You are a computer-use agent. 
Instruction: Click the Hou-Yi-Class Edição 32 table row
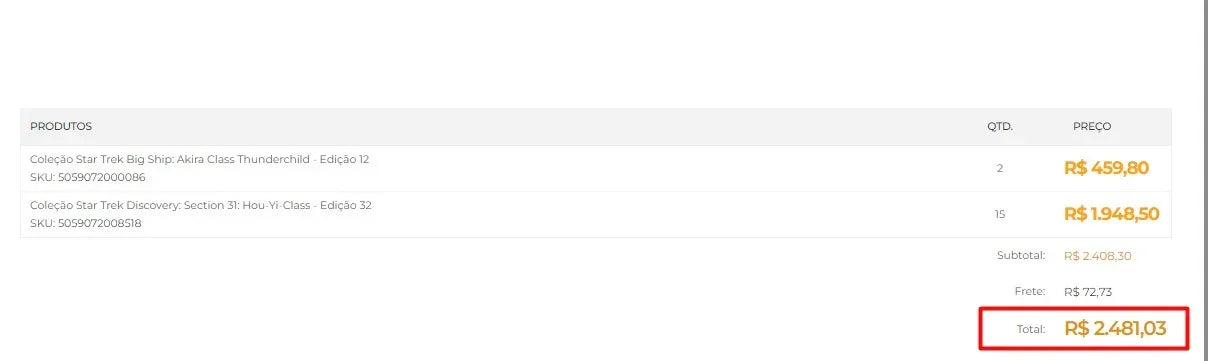click(x=595, y=214)
